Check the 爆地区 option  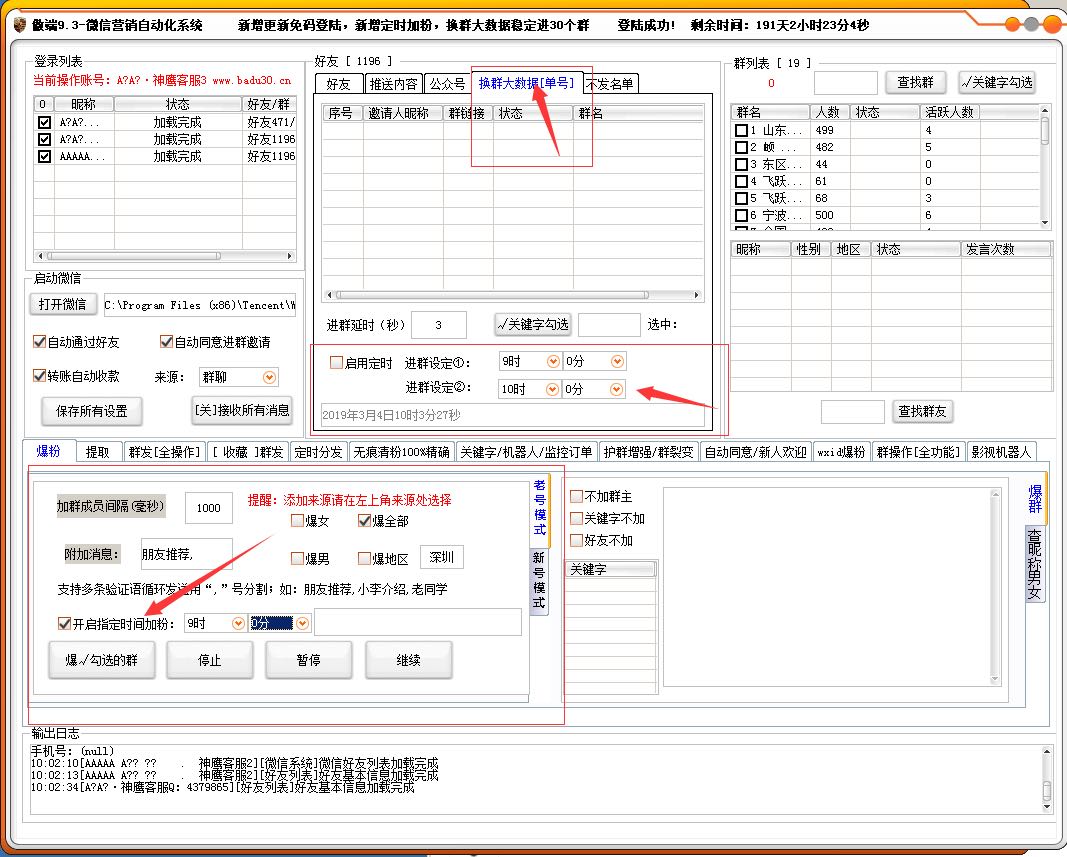click(364, 559)
